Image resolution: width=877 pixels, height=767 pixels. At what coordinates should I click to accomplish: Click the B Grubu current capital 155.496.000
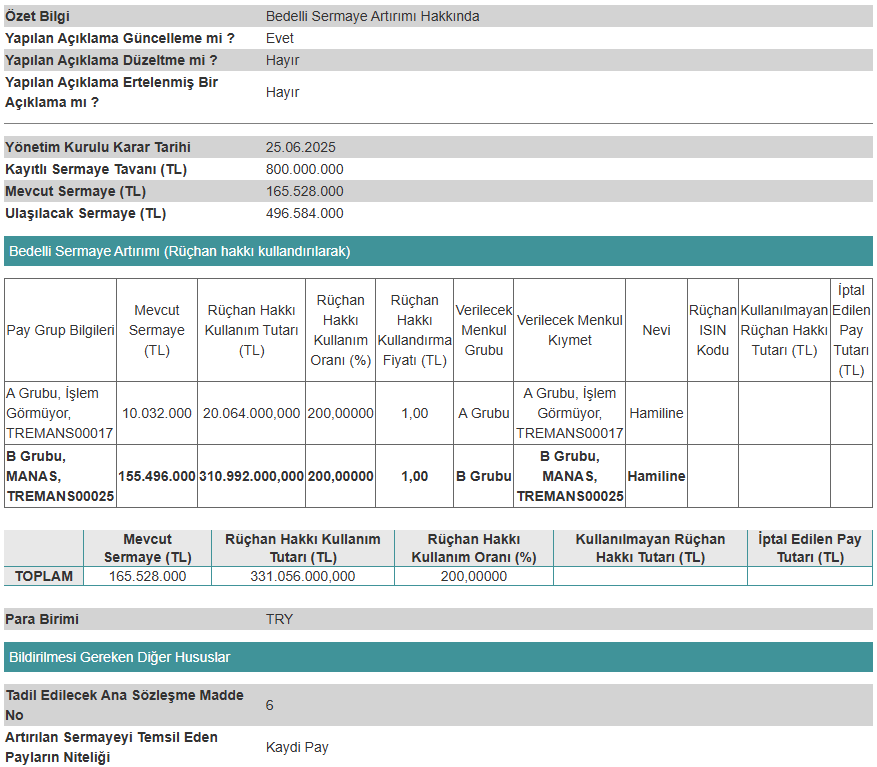coord(157,476)
